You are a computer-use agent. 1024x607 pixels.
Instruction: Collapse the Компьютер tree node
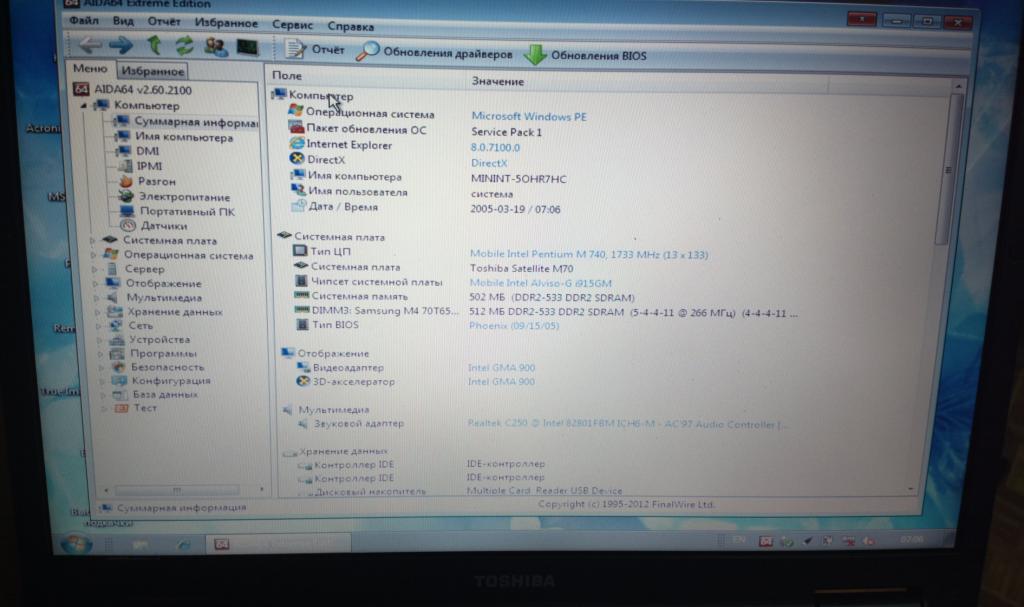click(x=84, y=105)
